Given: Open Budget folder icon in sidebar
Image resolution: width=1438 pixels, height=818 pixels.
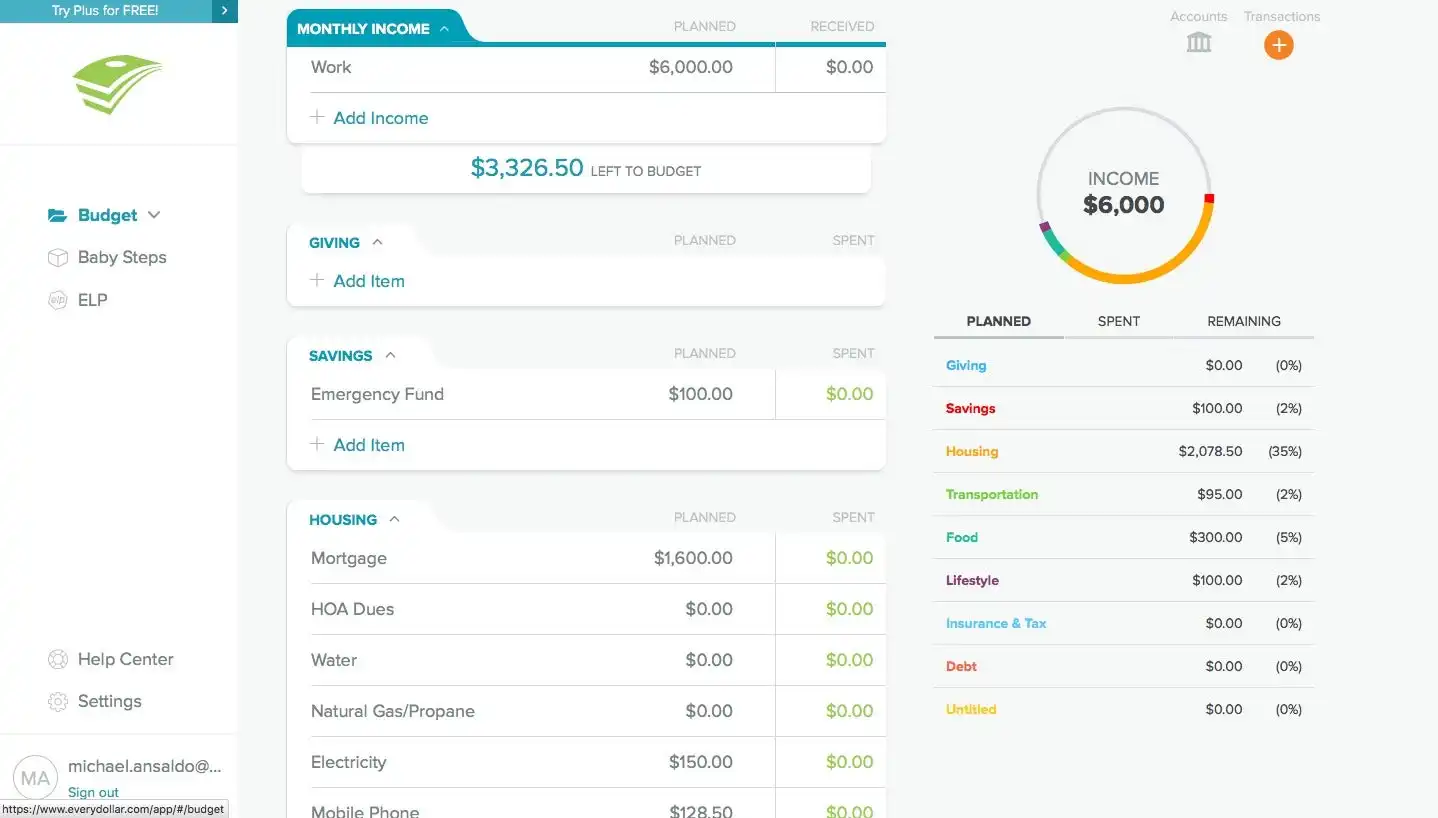Looking at the screenshot, I should 58,215.
